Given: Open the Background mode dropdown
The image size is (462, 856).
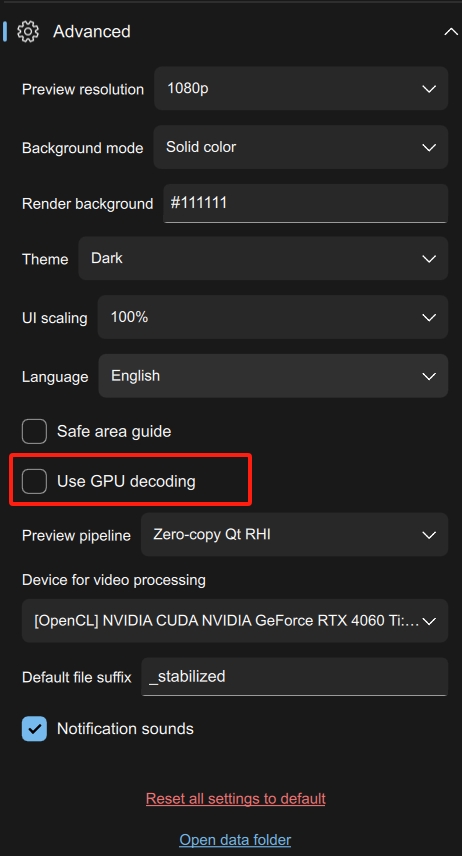Looking at the screenshot, I should pos(300,147).
